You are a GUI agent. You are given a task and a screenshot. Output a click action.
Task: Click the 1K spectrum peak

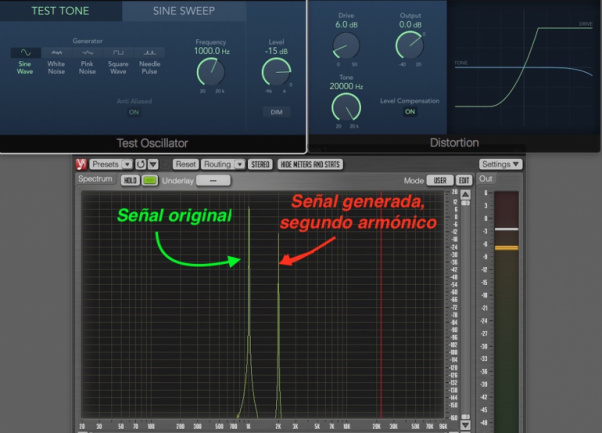click(x=249, y=311)
